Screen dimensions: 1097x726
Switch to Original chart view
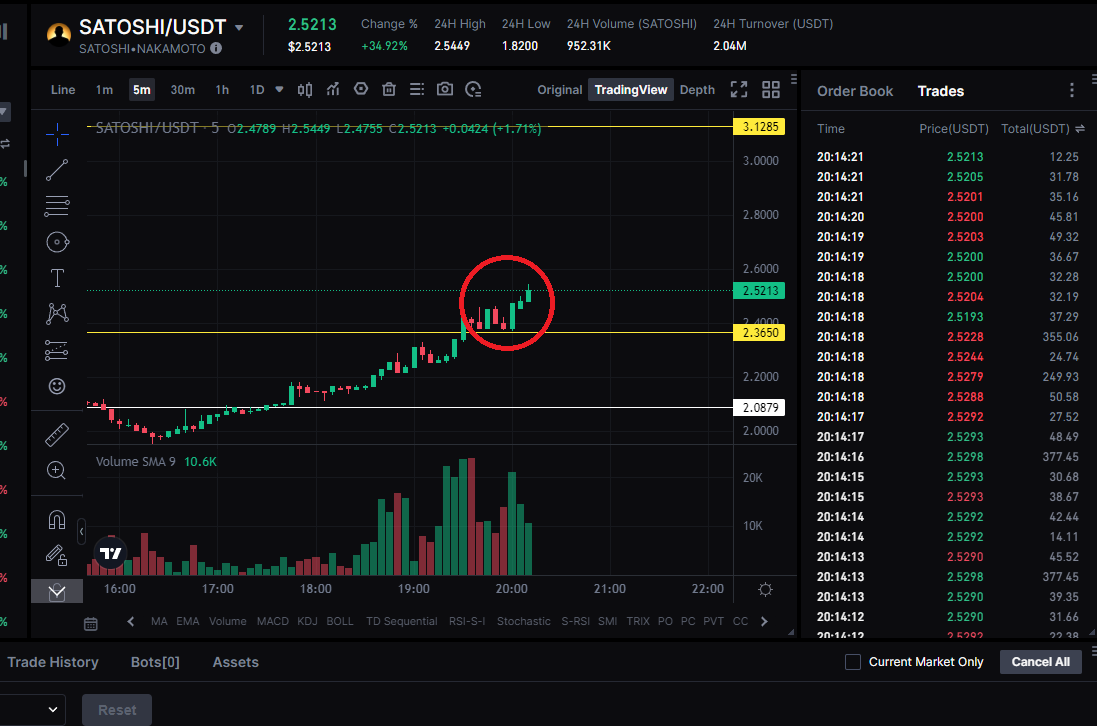[x=560, y=90]
